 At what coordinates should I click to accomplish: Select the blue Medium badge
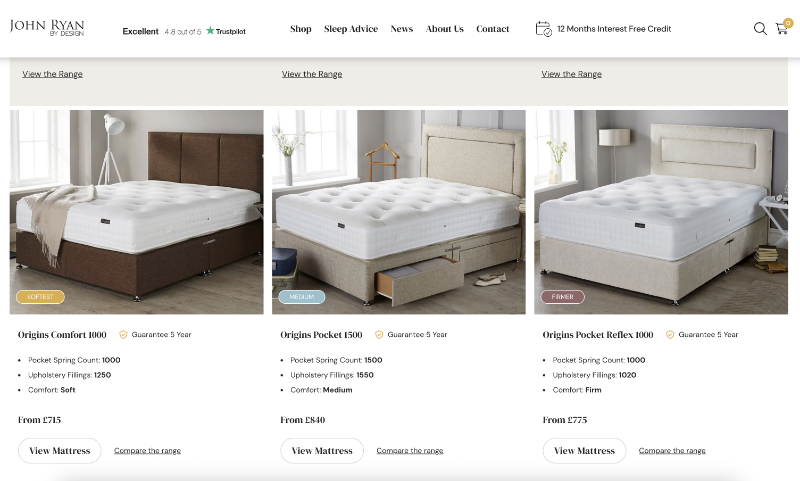coord(302,296)
